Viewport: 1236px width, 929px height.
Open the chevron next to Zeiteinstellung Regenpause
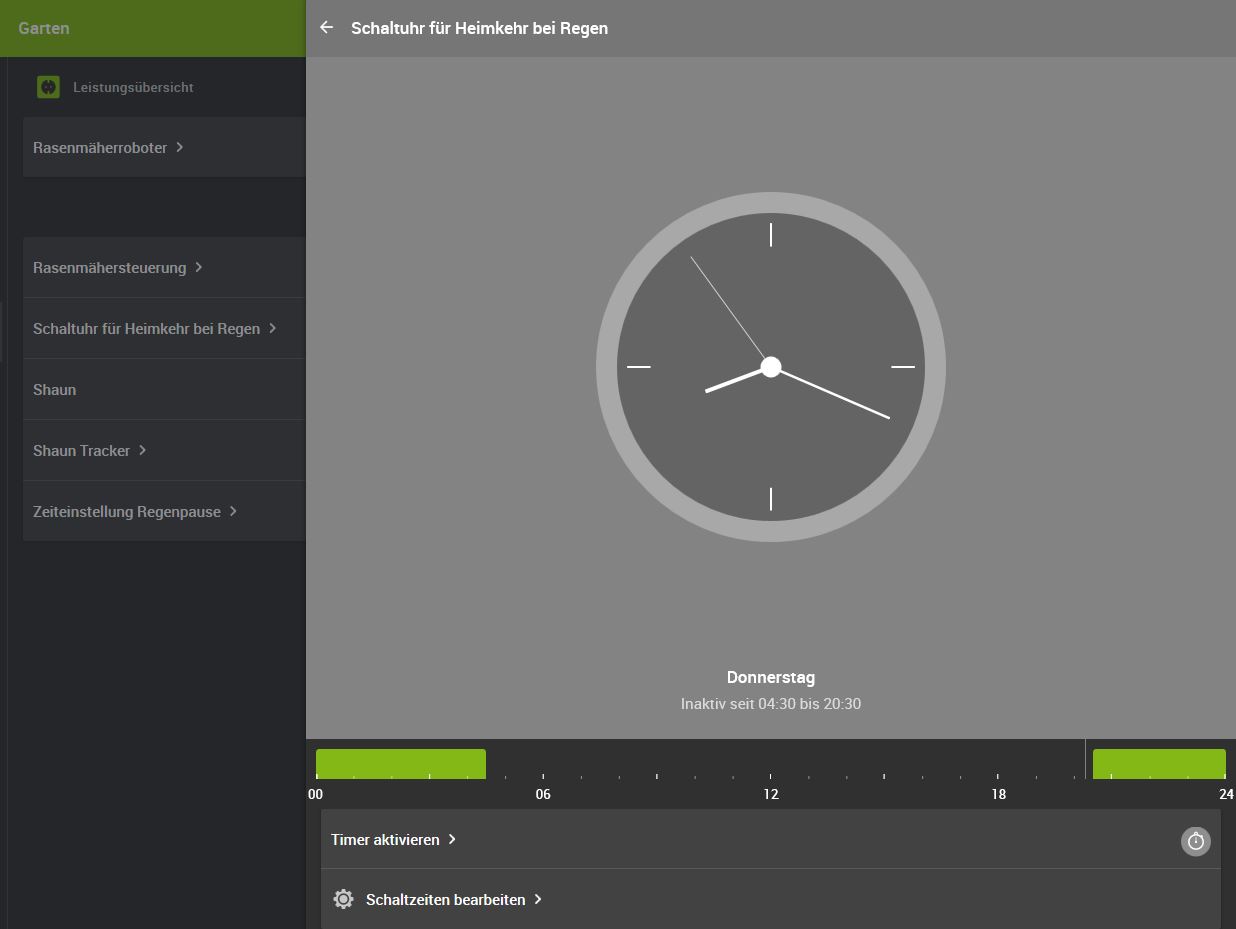pyautogui.click(x=233, y=511)
